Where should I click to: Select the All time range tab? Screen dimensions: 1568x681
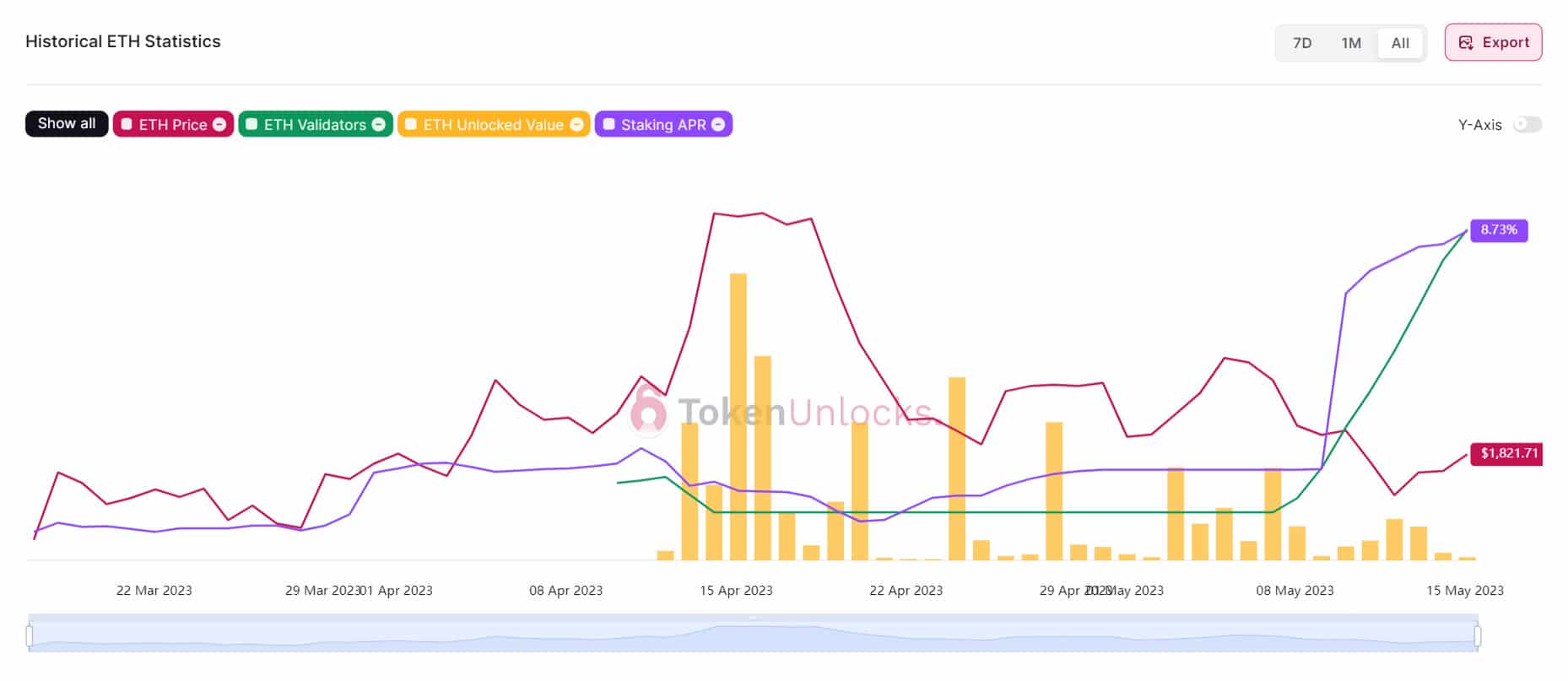[1400, 43]
